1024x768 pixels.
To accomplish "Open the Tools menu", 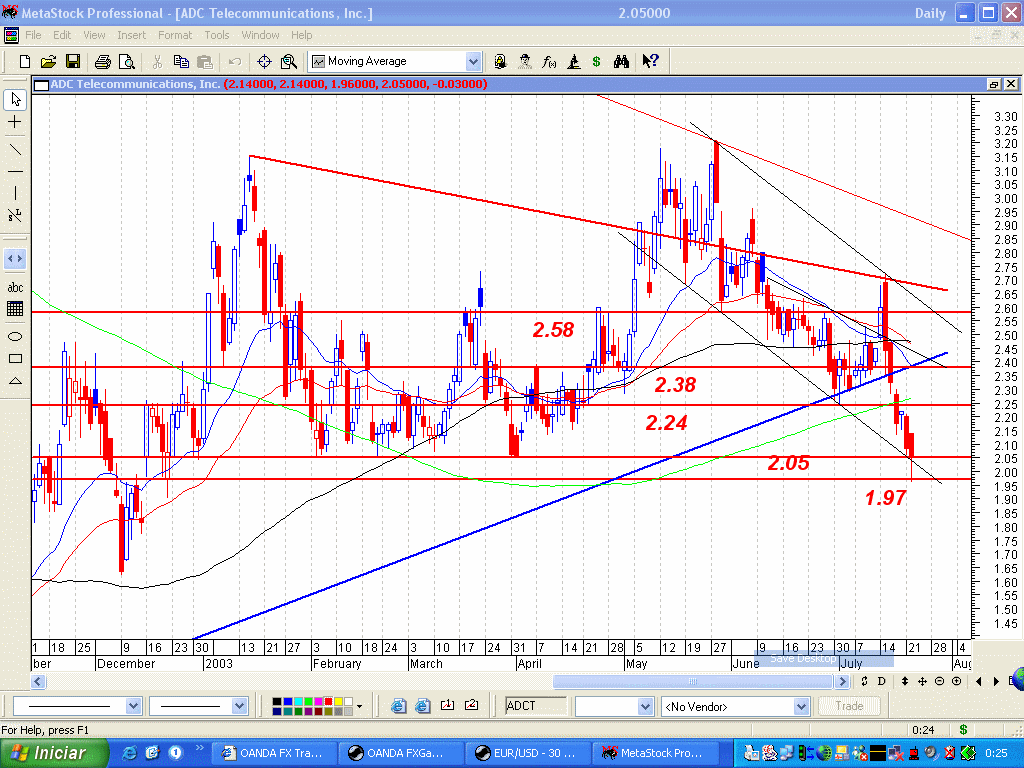I will coord(217,35).
